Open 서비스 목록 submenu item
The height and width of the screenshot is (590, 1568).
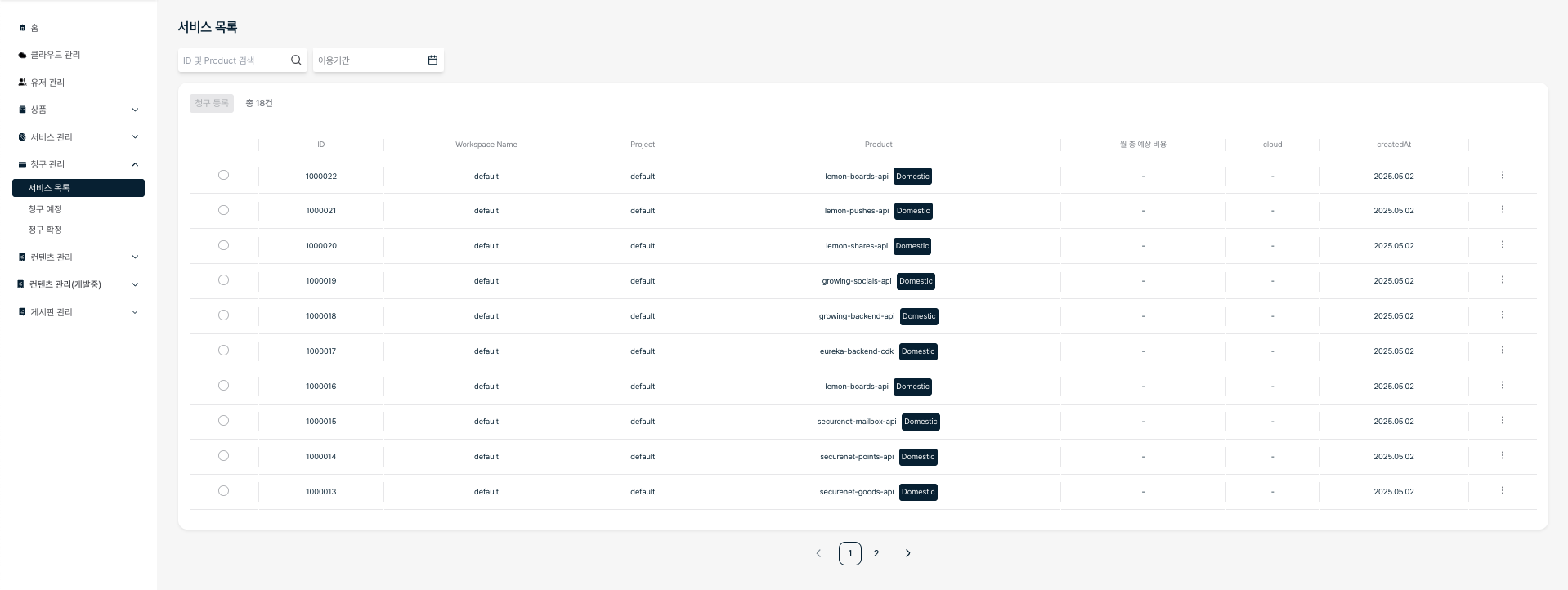coord(78,188)
